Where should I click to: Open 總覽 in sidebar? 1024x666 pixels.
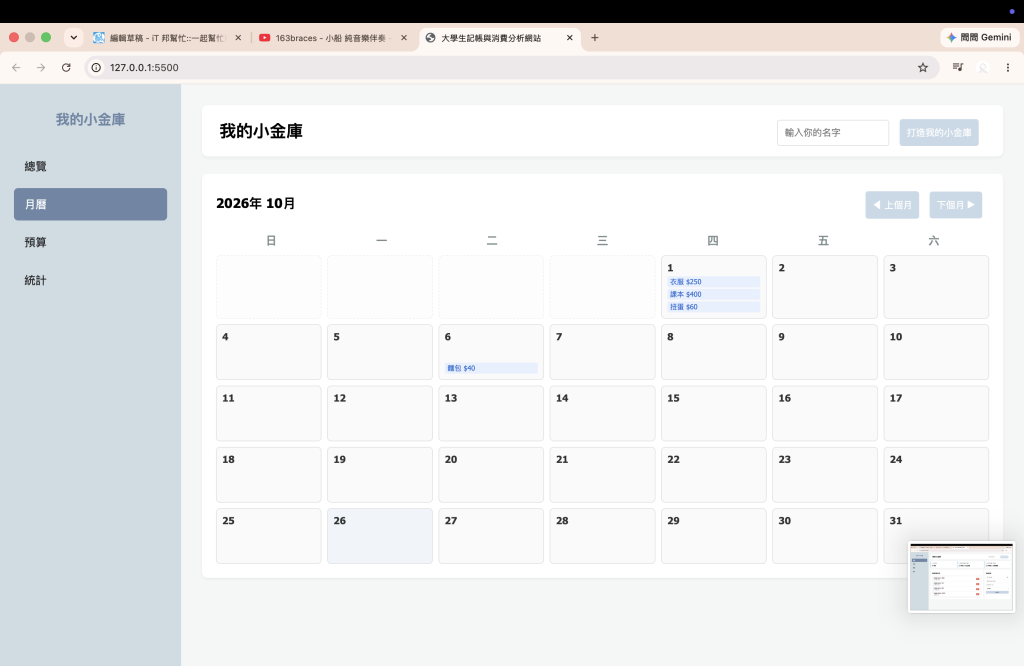click(90, 166)
